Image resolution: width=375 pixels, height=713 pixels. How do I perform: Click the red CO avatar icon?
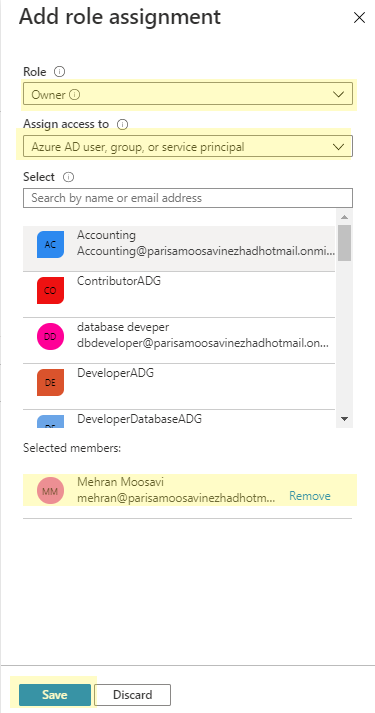click(50, 291)
